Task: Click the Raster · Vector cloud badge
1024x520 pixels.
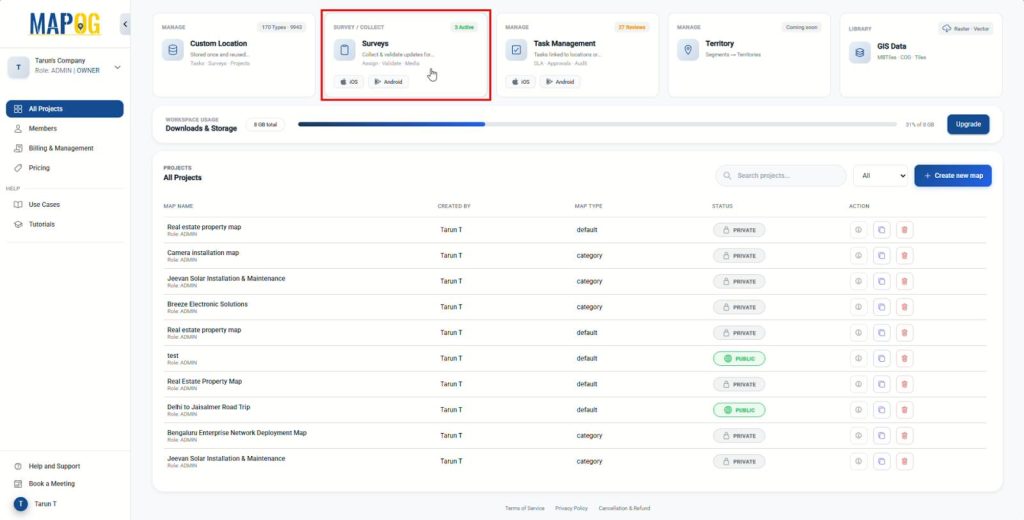Action: tap(966, 28)
